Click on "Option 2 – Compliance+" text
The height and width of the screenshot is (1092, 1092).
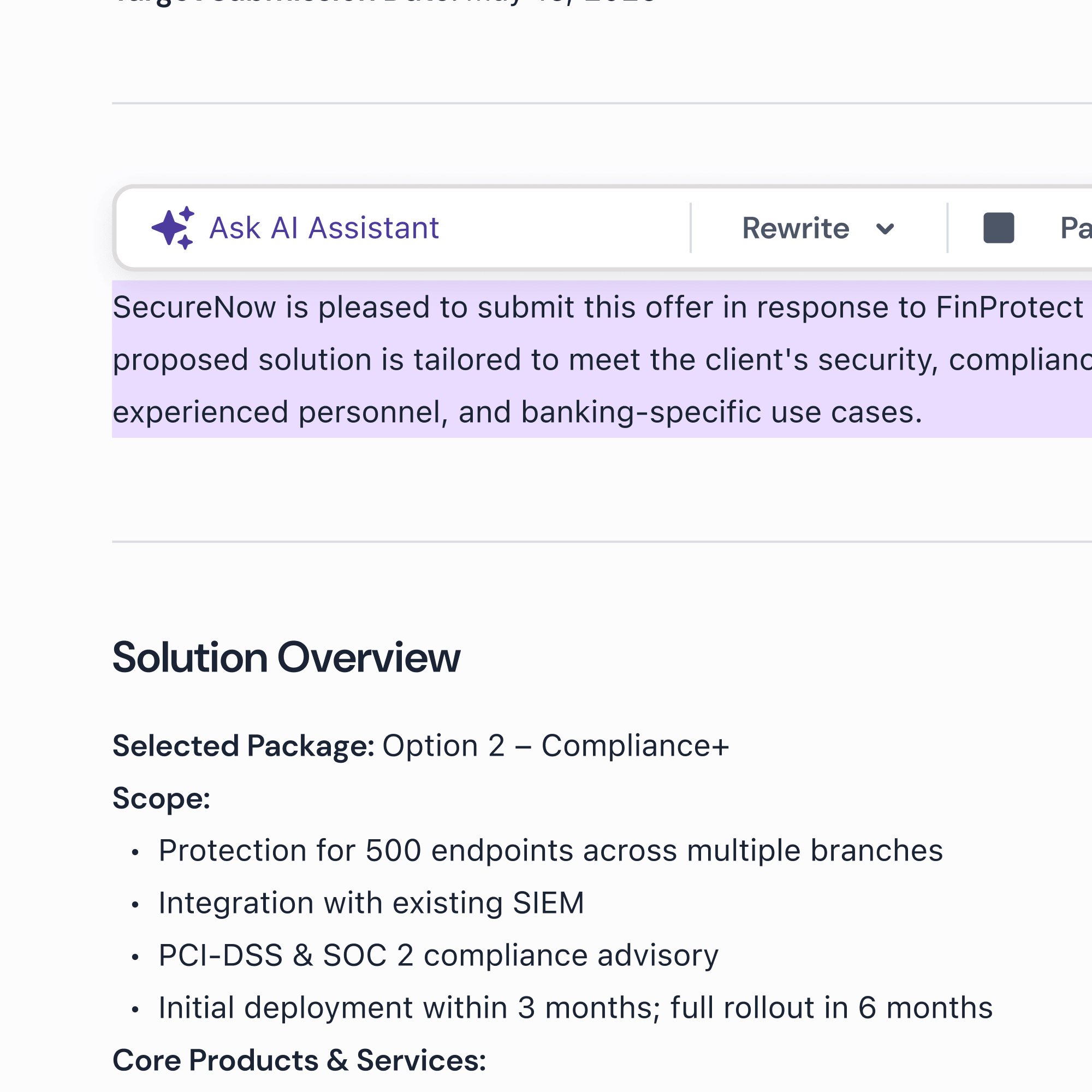click(x=556, y=745)
